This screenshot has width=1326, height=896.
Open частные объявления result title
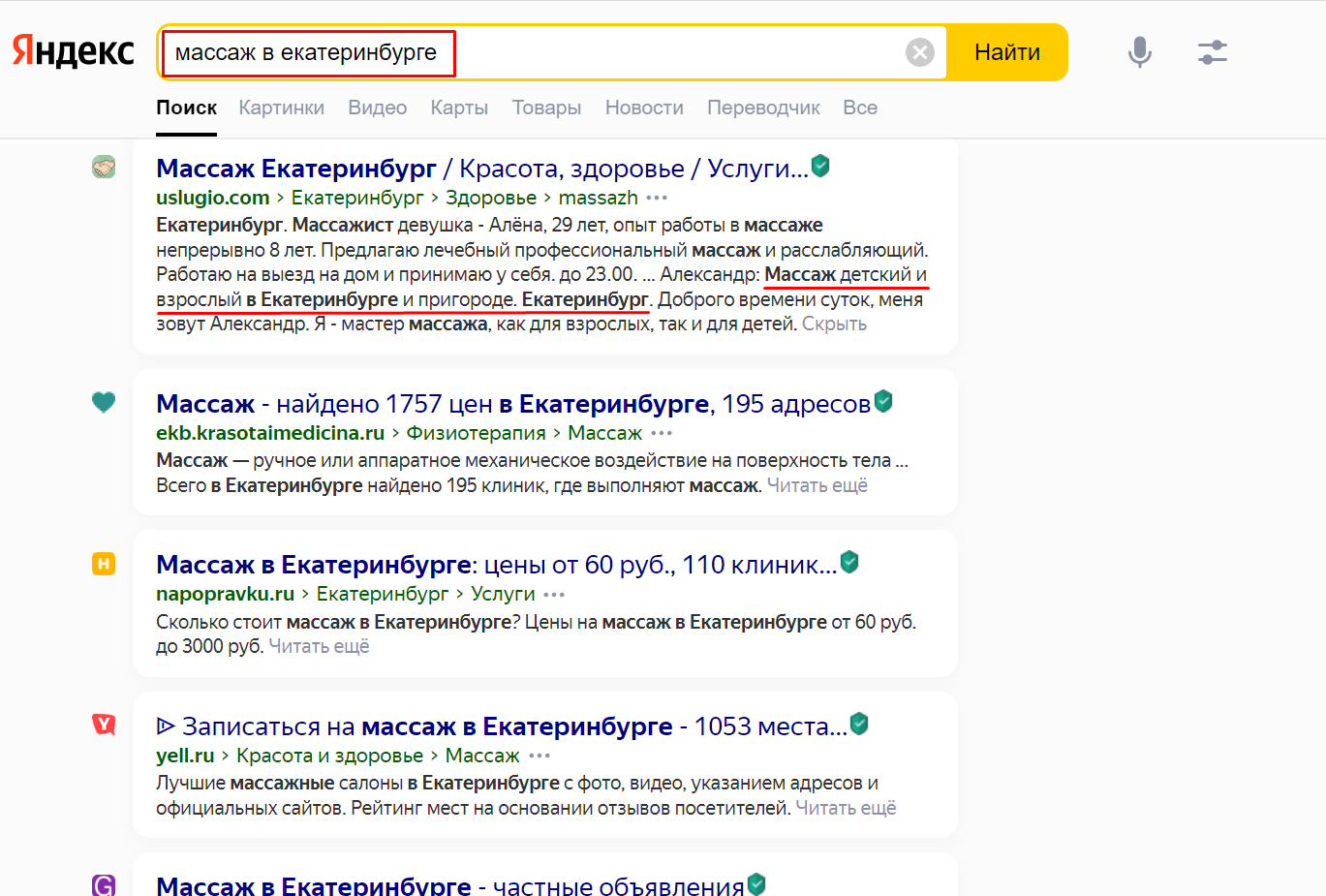click(450, 885)
